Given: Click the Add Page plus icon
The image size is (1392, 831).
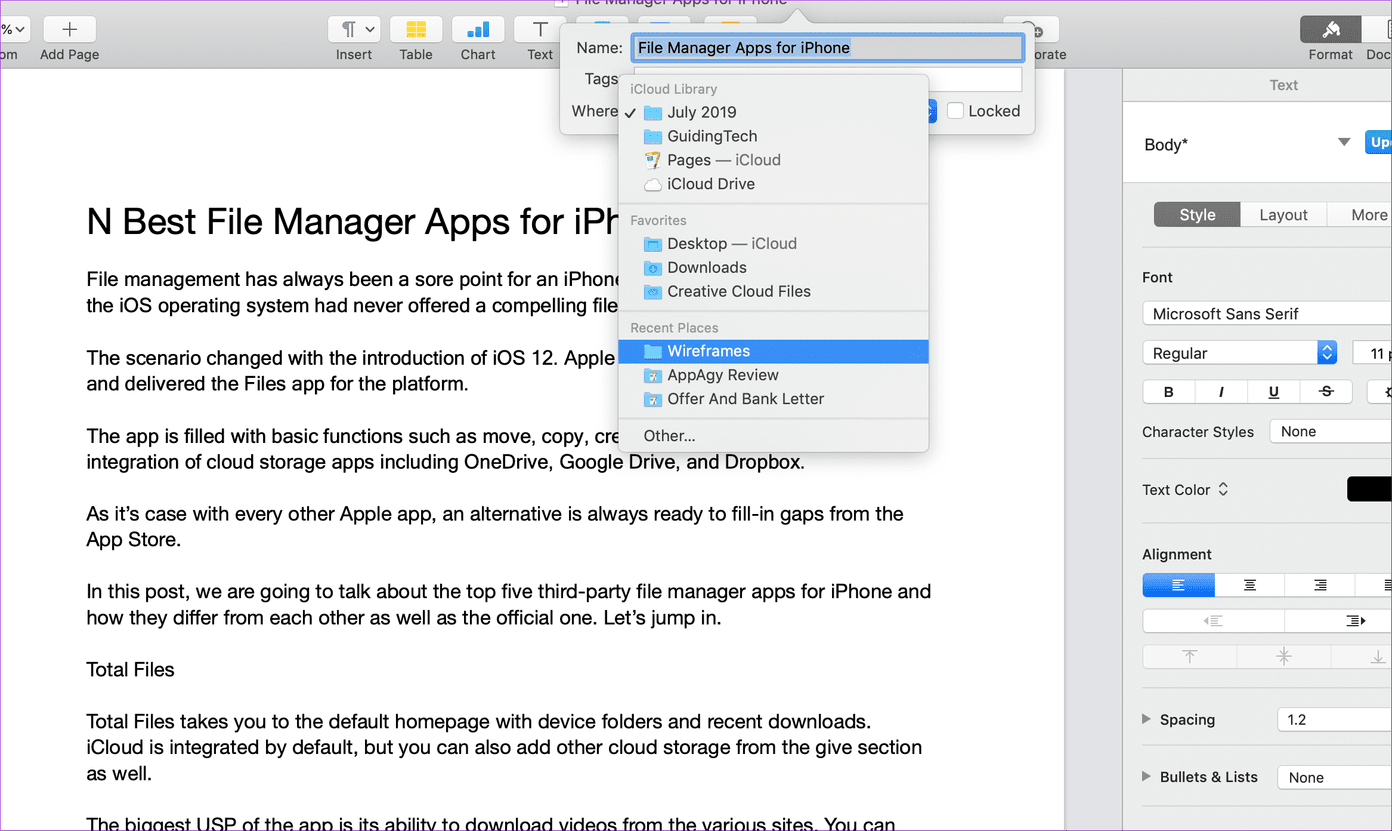Looking at the screenshot, I should point(69,29).
